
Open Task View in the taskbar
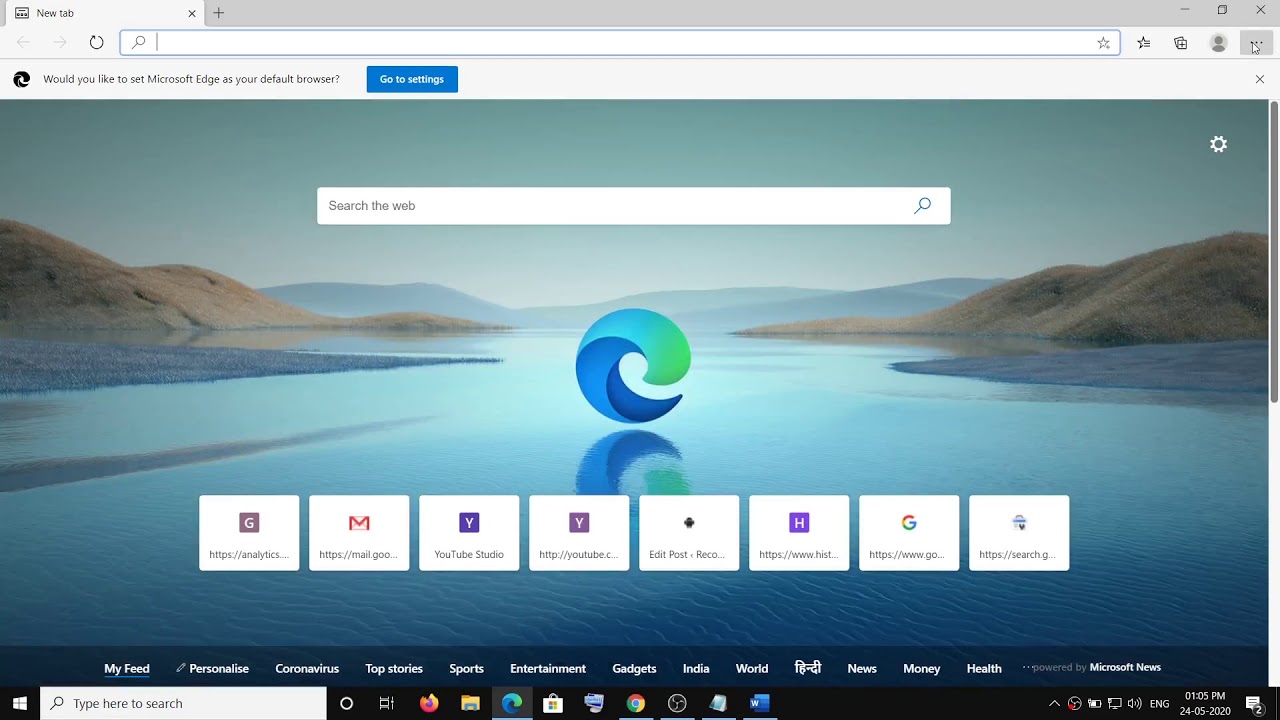click(387, 703)
